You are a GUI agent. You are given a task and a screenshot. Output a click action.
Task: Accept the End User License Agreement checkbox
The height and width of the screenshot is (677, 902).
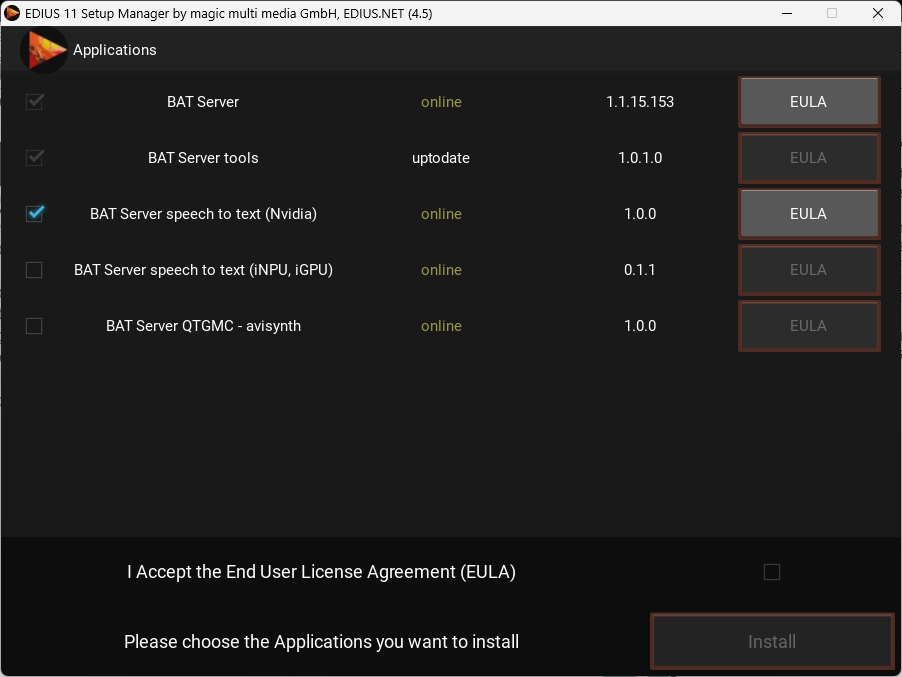(x=771, y=572)
